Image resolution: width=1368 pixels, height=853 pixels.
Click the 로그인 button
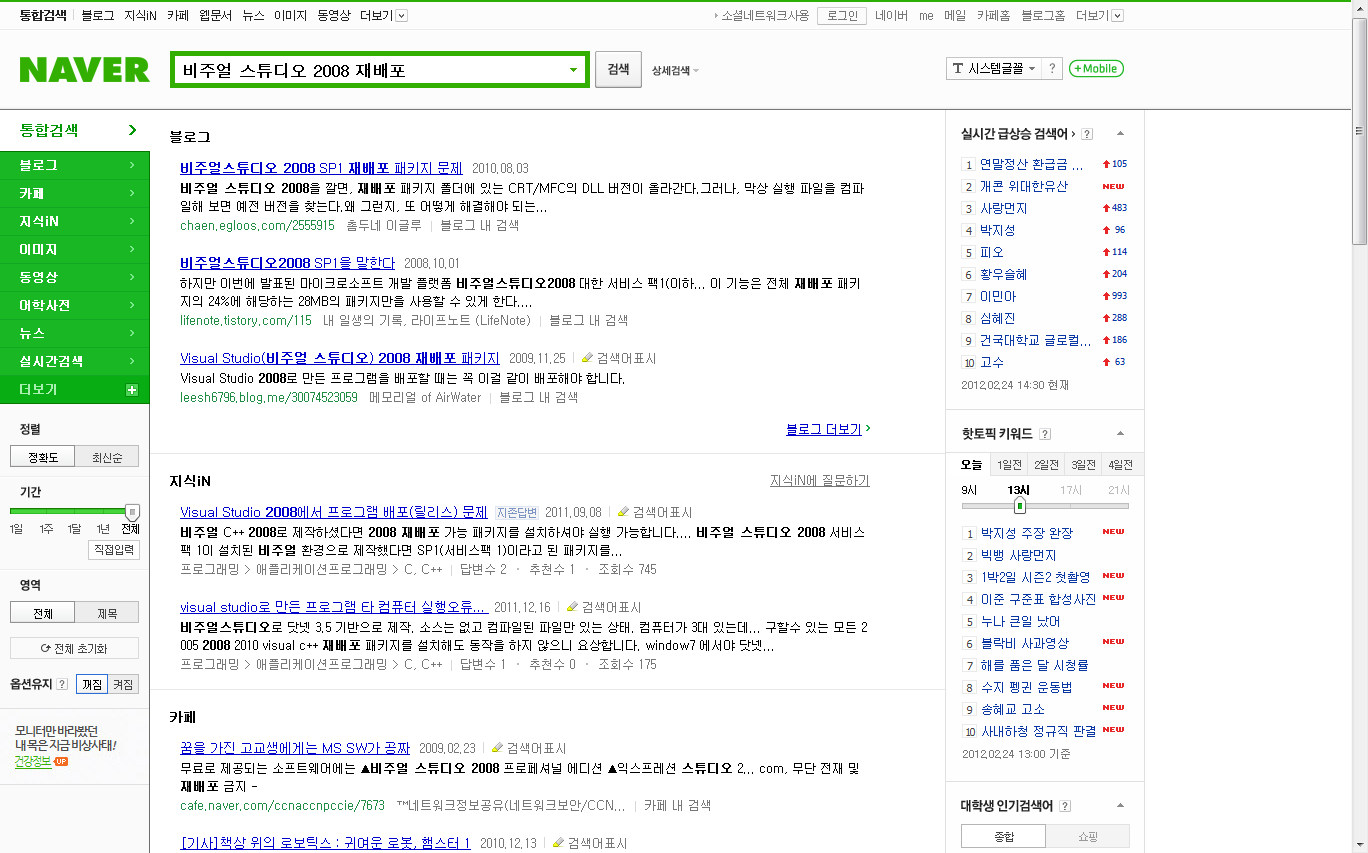point(841,15)
